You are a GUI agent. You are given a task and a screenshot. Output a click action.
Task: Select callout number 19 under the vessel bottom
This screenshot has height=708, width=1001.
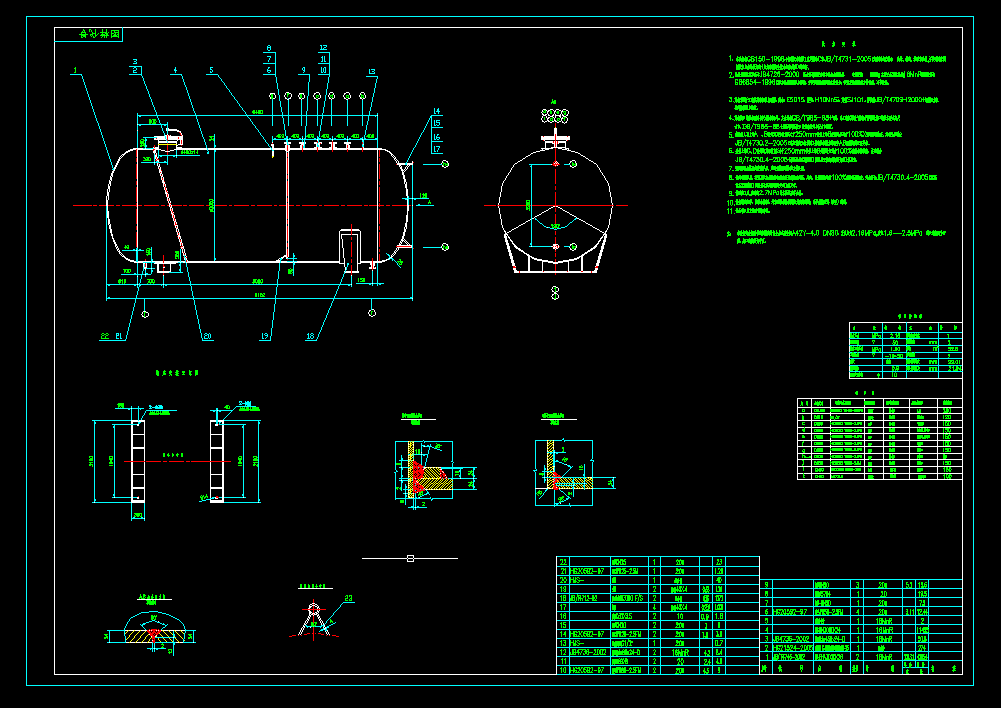click(x=266, y=336)
